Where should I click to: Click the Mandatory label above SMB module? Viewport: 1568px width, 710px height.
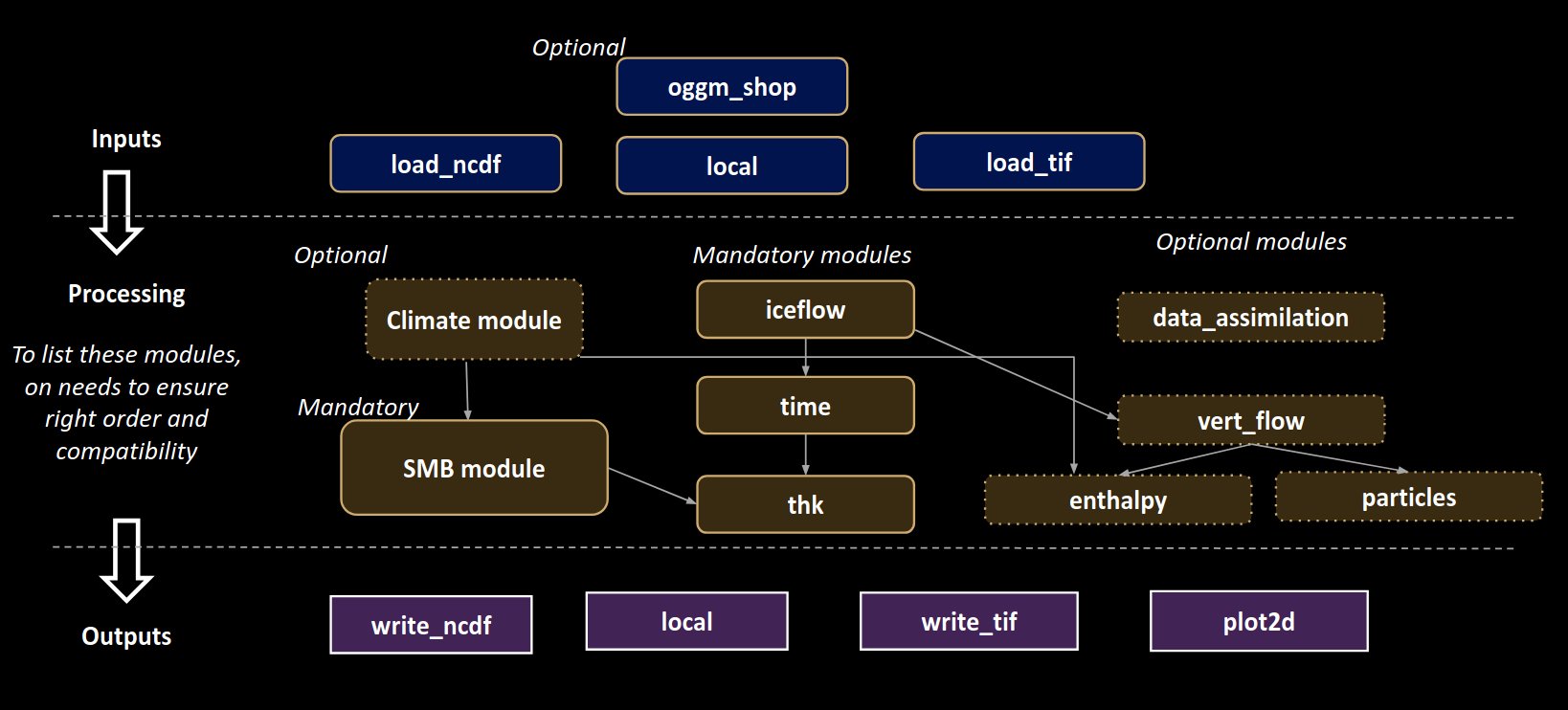358,407
